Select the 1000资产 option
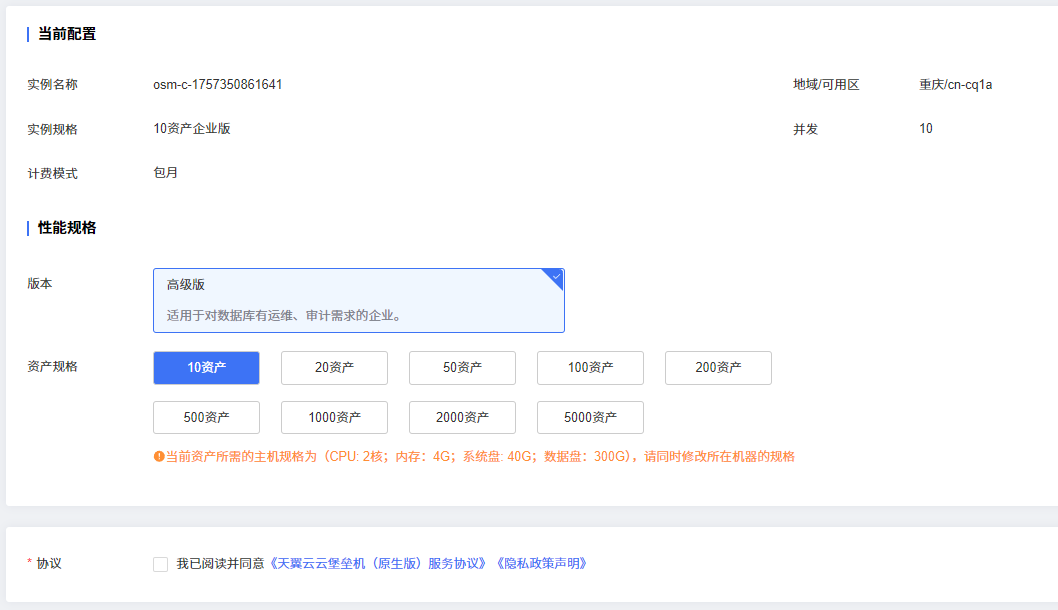Screen dimensions: 1058x610 coord(334,418)
